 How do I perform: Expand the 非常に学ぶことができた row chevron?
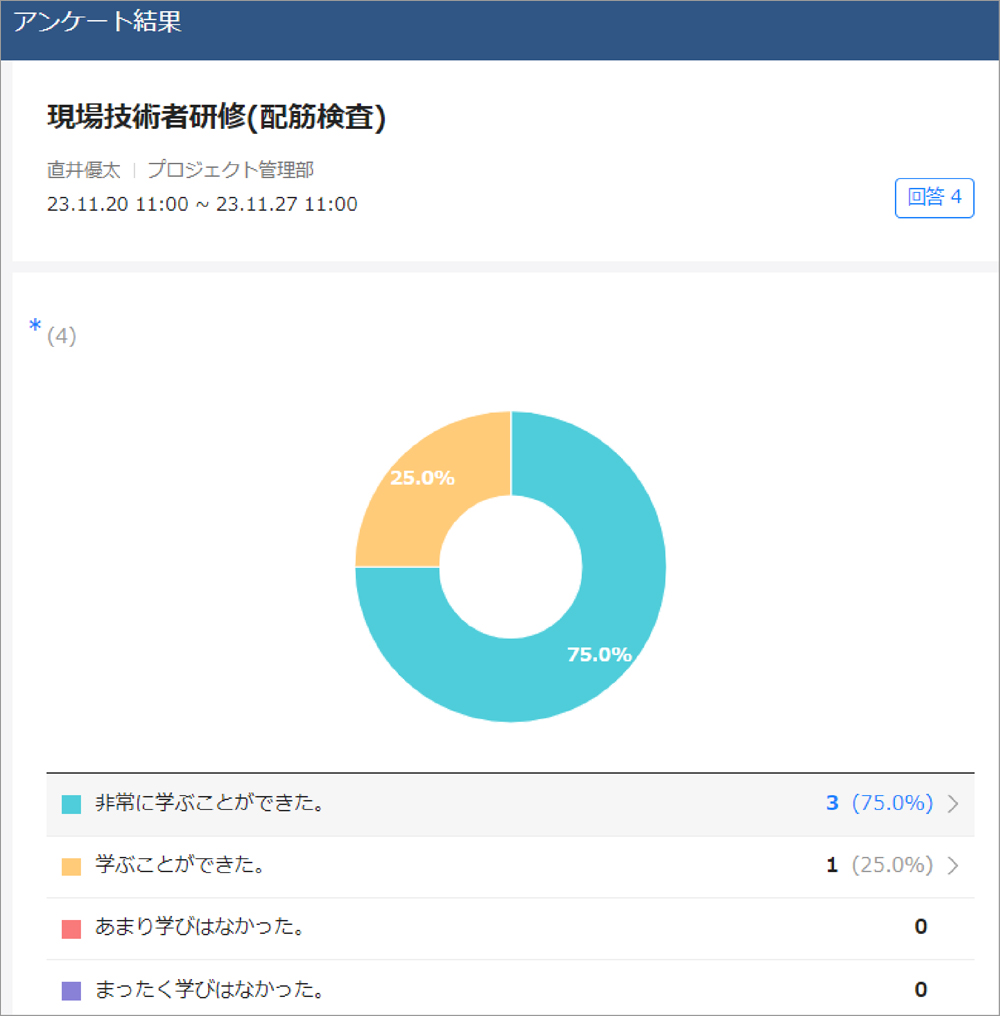[953, 804]
